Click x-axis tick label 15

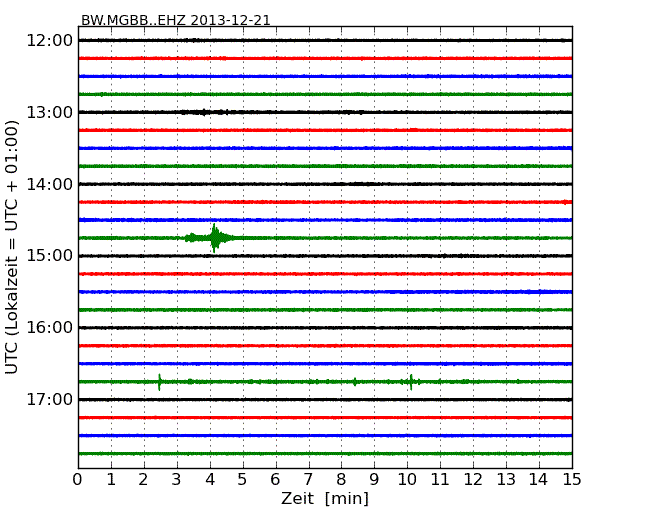point(572,480)
